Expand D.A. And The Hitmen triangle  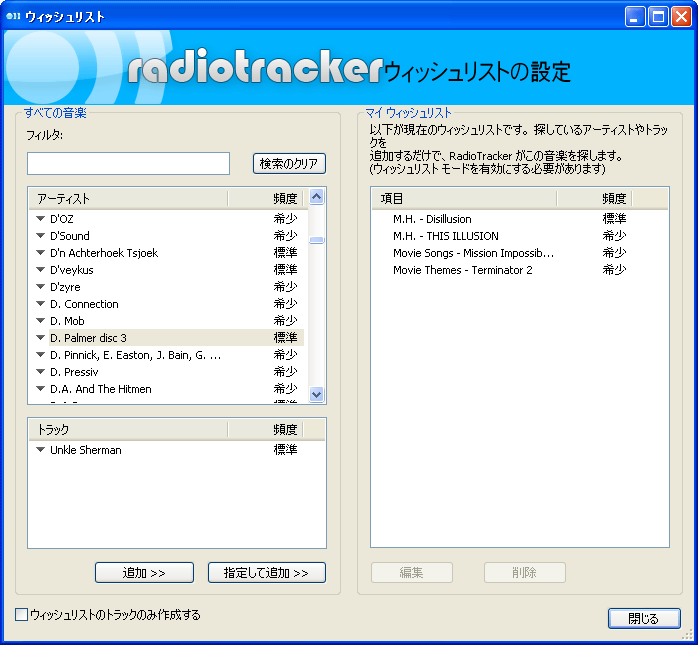click(41, 389)
